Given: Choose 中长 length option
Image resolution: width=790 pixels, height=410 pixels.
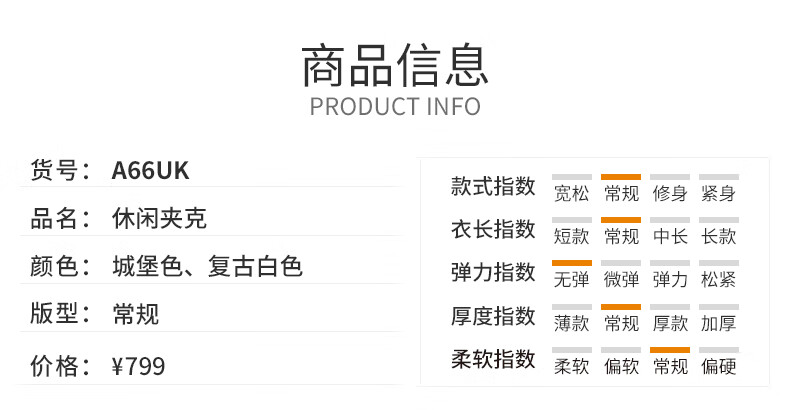Looking at the screenshot, I should click(669, 237).
